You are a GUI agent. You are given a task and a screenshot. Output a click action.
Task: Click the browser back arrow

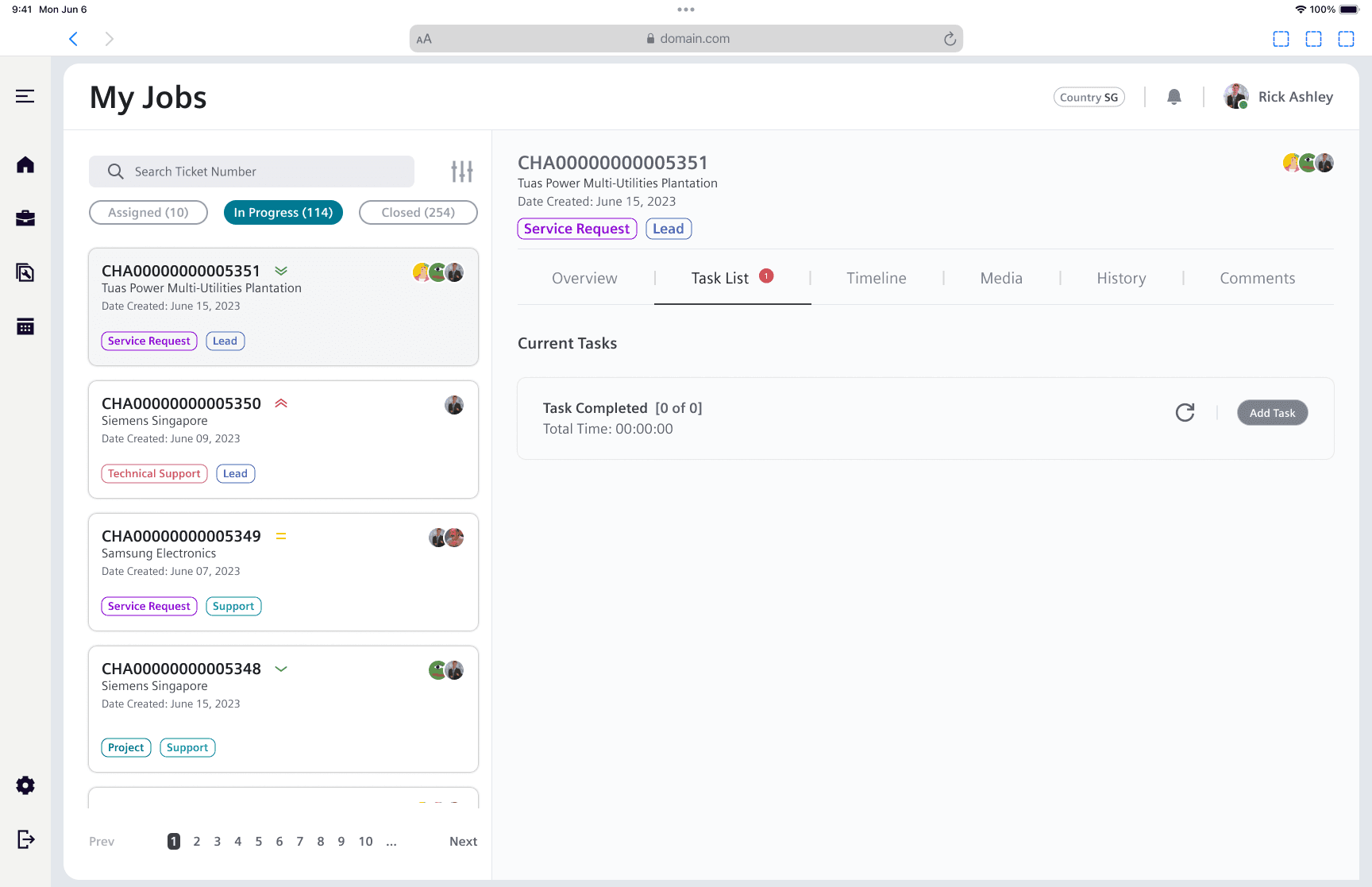click(x=73, y=39)
